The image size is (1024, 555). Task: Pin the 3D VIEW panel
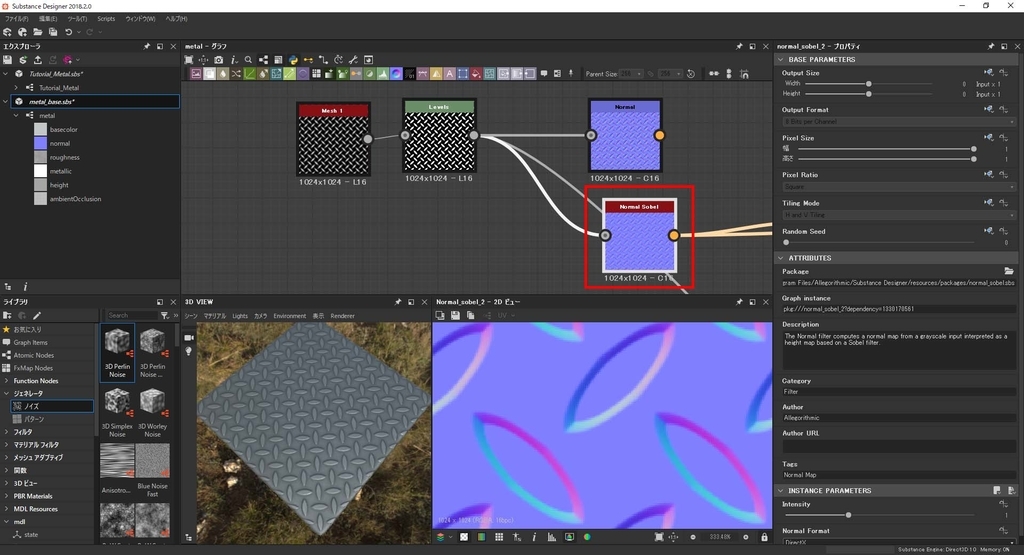[x=398, y=302]
